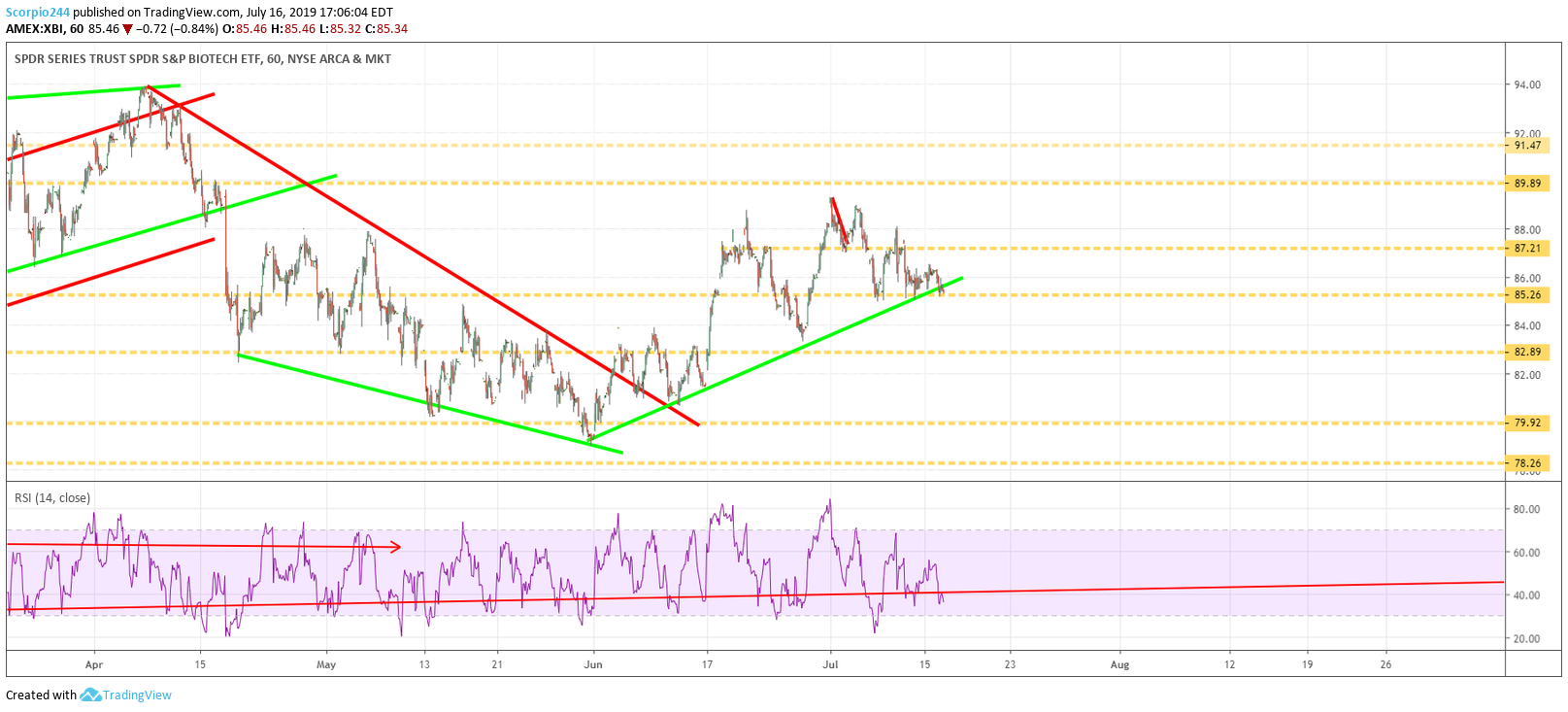Click the SPDR S&P BIOTECH ETF chart title

203,59
